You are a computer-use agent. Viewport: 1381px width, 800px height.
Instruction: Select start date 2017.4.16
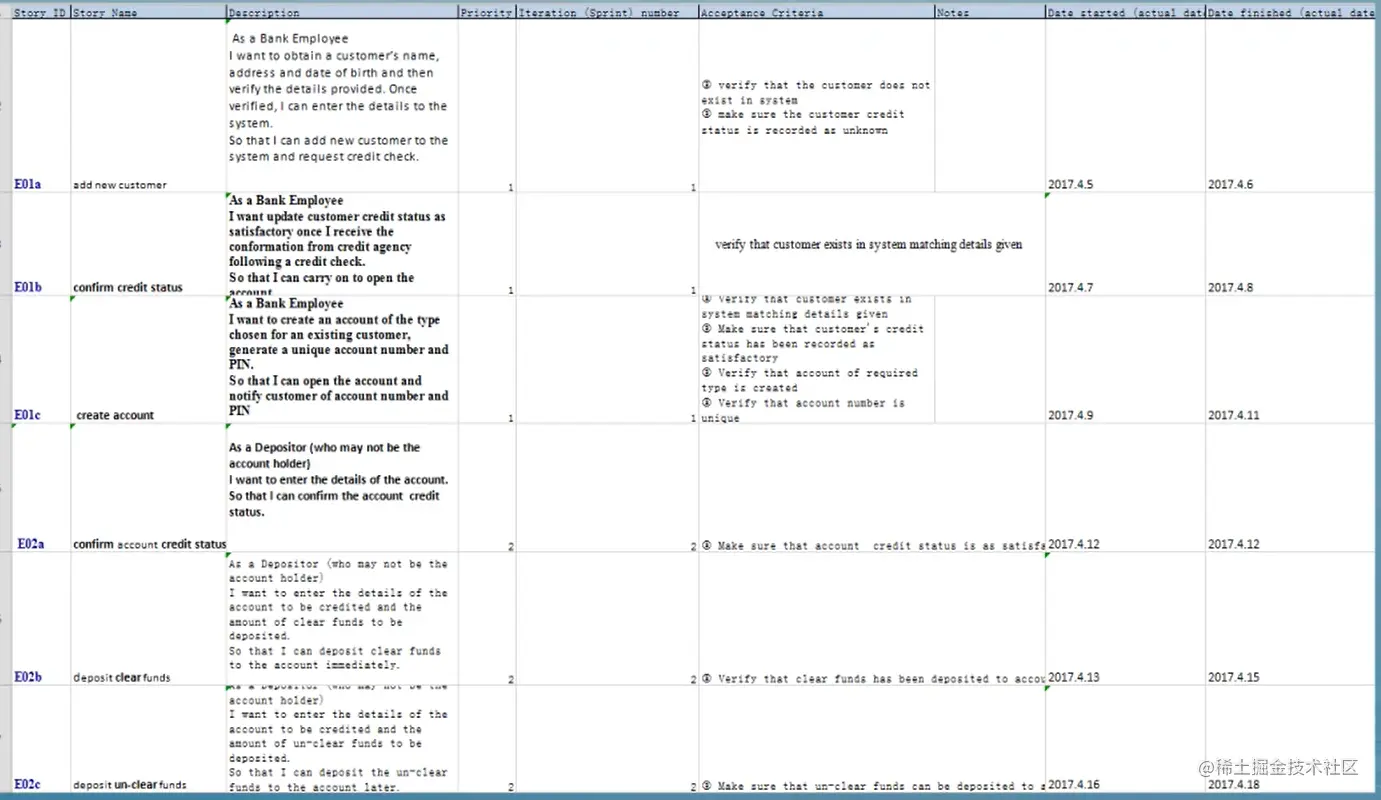(x=1074, y=785)
